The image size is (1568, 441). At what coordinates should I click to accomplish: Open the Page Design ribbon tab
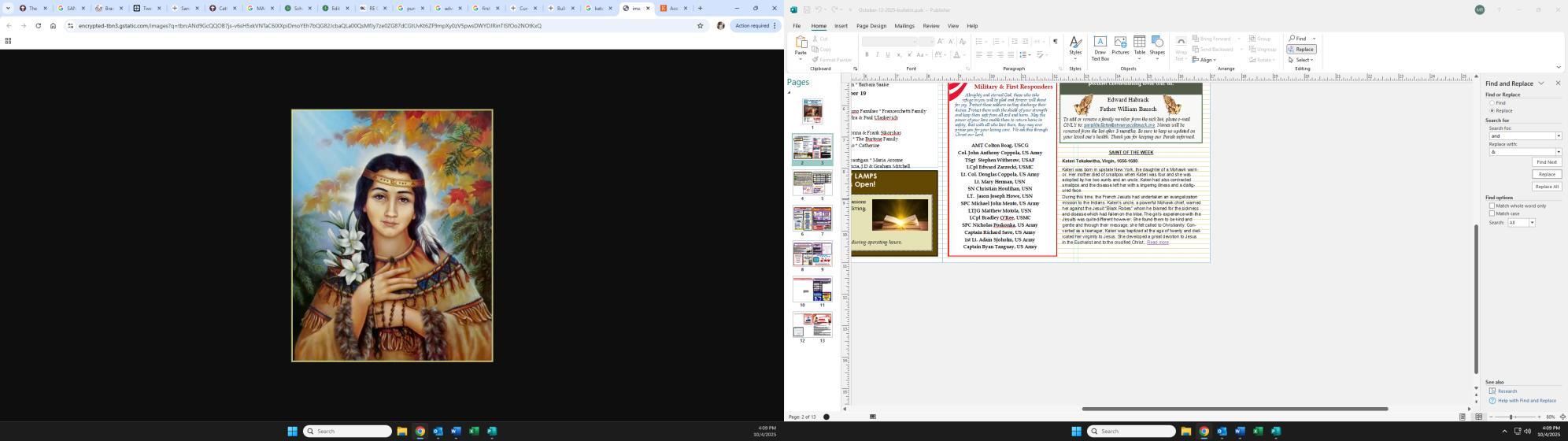pyautogui.click(x=871, y=26)
